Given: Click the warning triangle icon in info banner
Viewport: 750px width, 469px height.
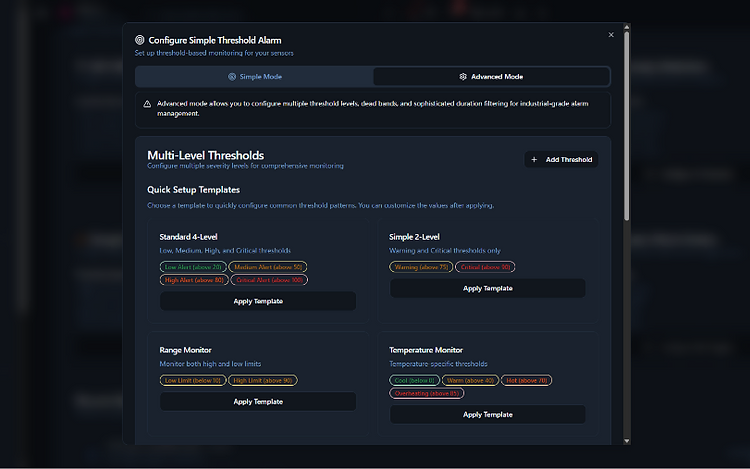Looking at the screenshot, I should (x=147, y=104).
